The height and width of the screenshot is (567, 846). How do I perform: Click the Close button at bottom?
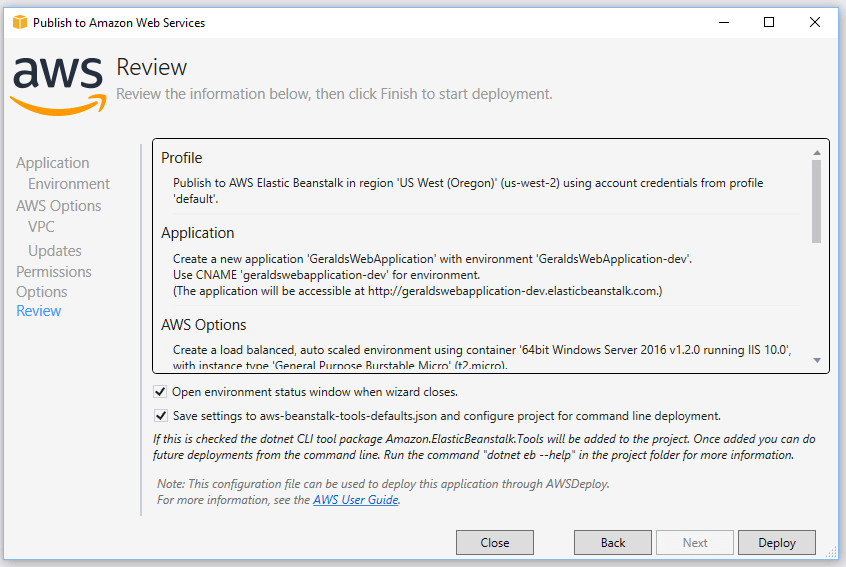point(495,543)
